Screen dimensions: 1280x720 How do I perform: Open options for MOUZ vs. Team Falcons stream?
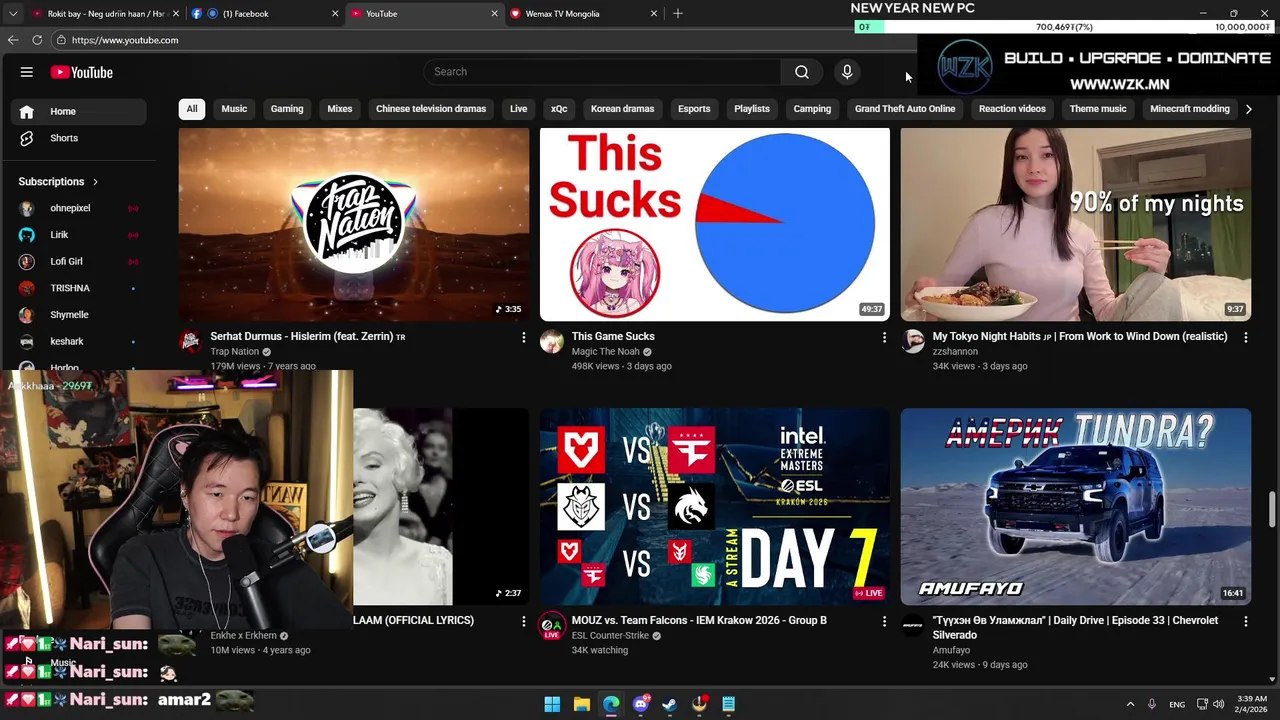coord(884,622)
